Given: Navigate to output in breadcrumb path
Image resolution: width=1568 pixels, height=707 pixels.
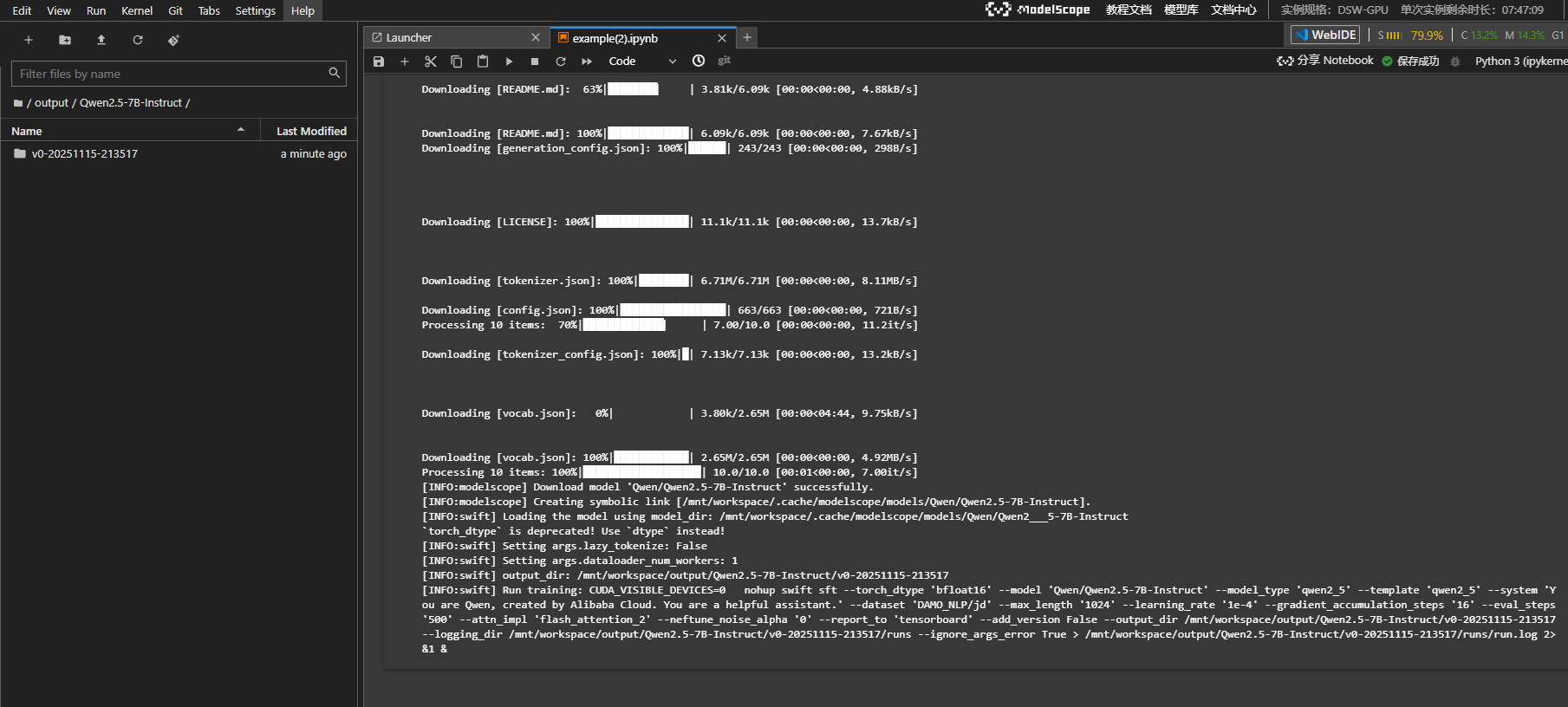Looking at the screenshot, I should (51, 103).
